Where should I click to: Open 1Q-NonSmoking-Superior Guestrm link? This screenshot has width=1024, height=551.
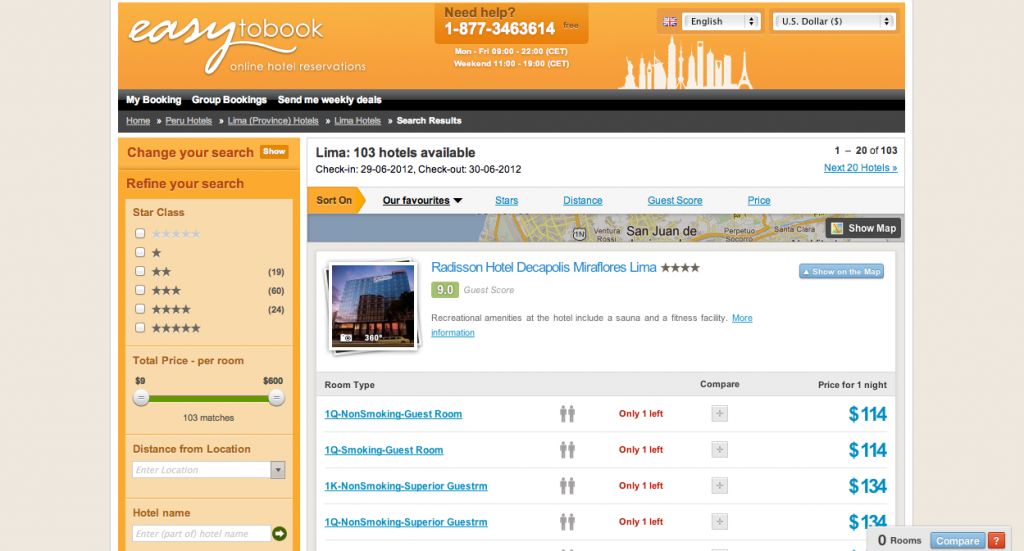(x=406, y=522)
